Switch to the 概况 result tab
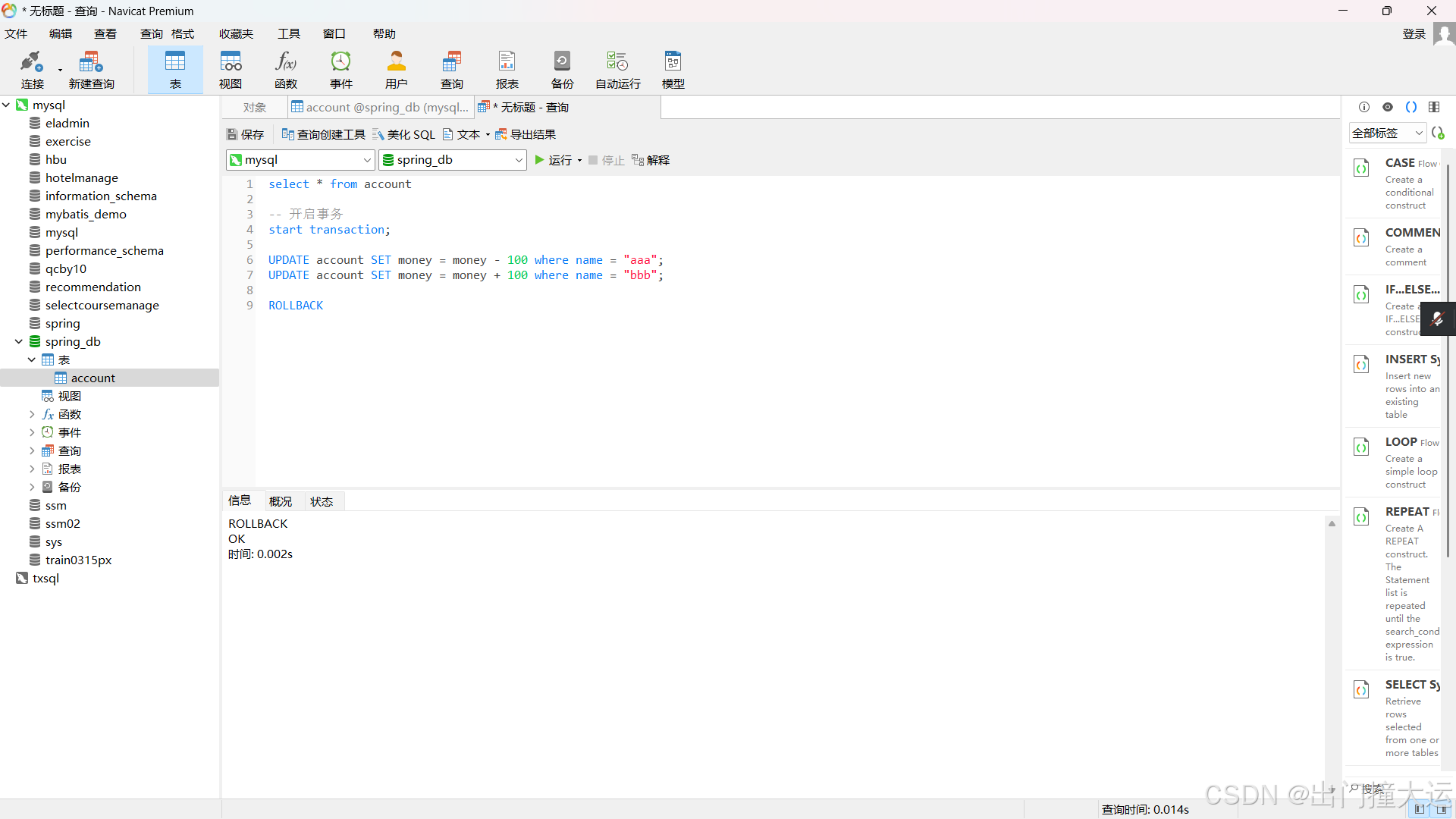This screenshot has width=1456, height=819. (x=281, y=501)
